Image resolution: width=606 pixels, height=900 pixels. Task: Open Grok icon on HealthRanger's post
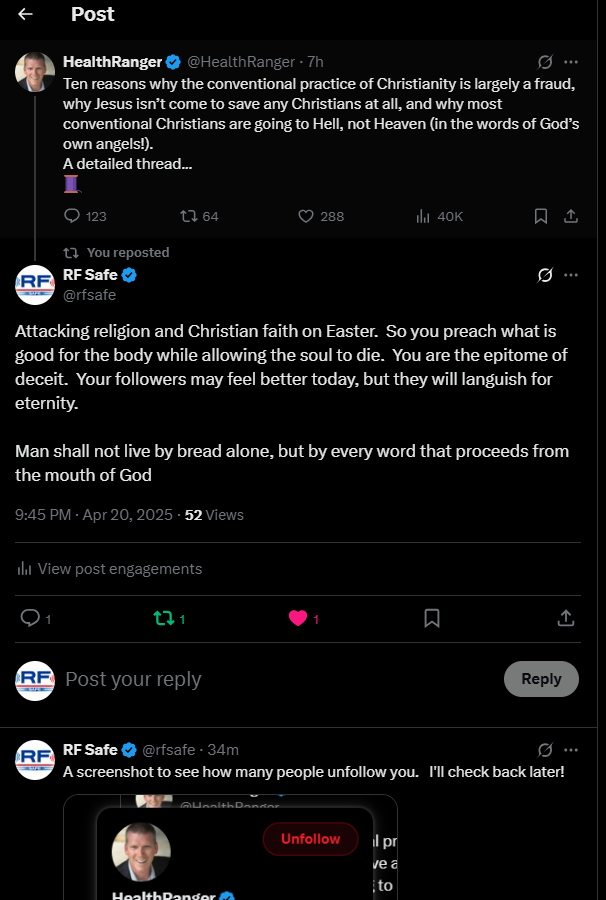point(545,62)
